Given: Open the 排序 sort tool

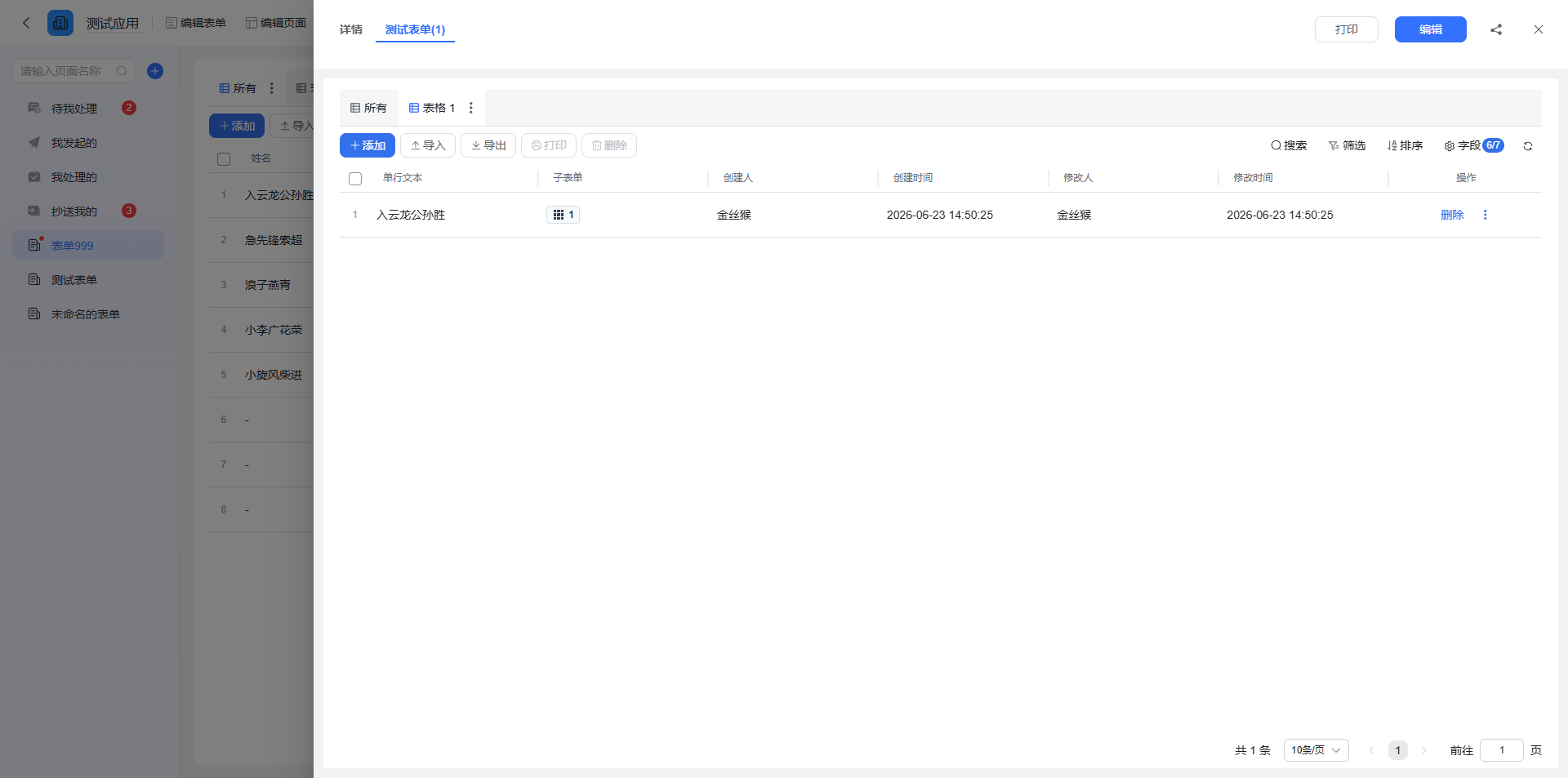Looking at the screenshot, I should click(x=1405, y=145).
